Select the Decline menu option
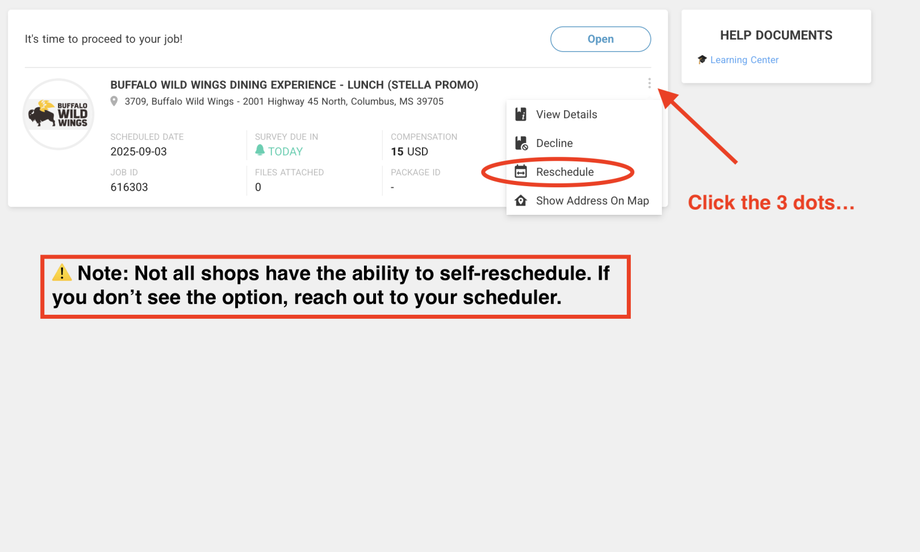920x552 pixels. 584,143
